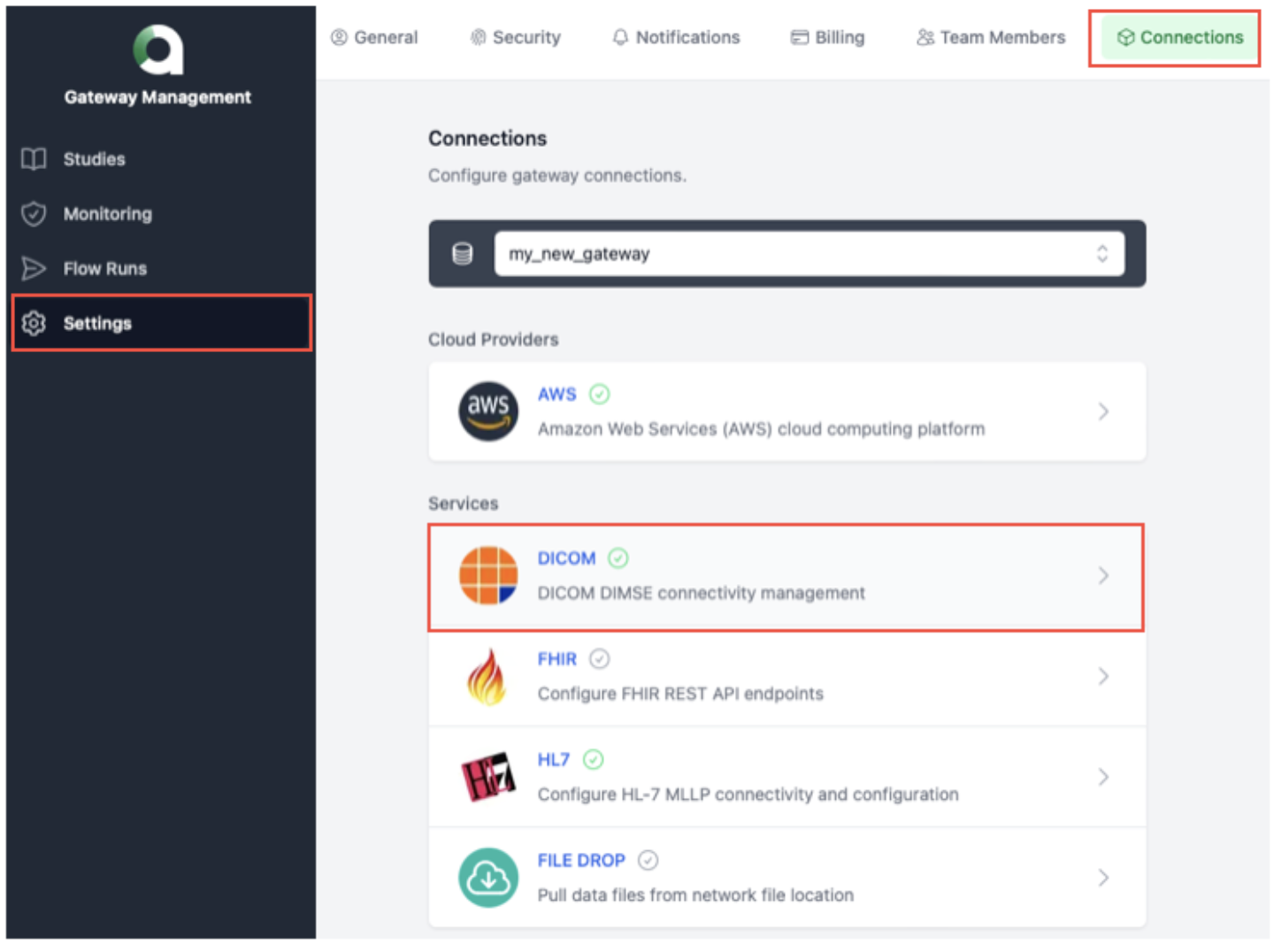Open Settings in the sidebar
The width and height of the screenshot is (1281, 952).
(161, 324)
